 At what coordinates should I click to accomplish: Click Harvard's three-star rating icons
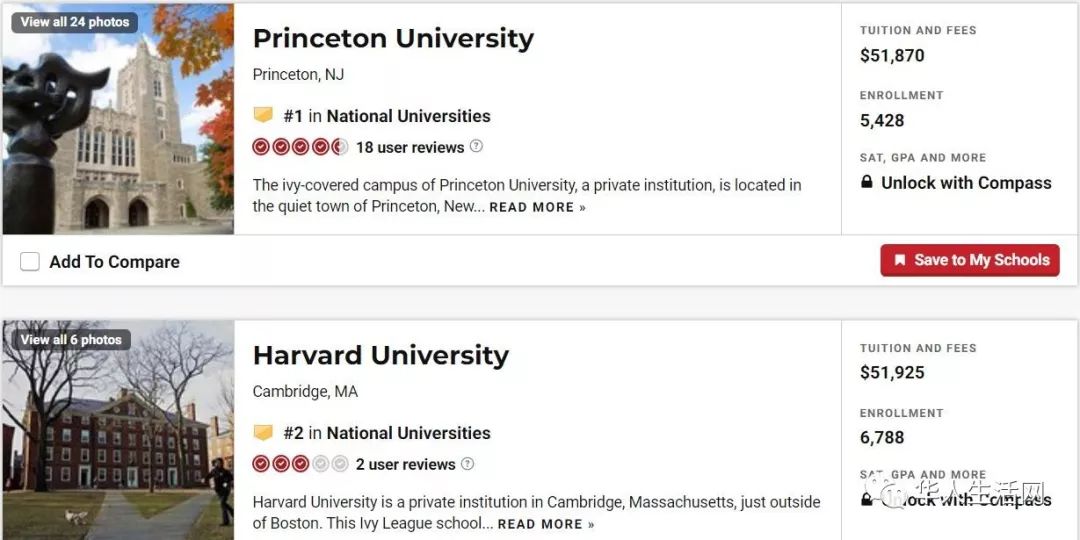coord(300,464)
